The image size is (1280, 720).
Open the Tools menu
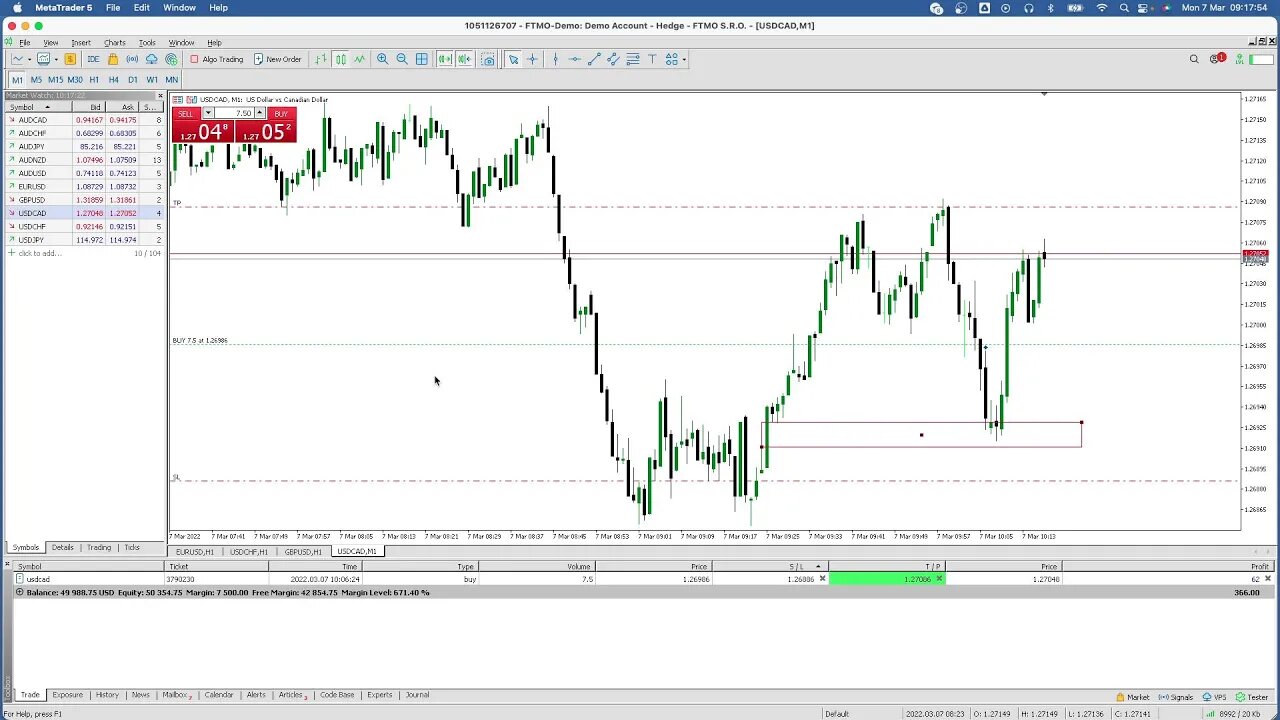point(147,43)
